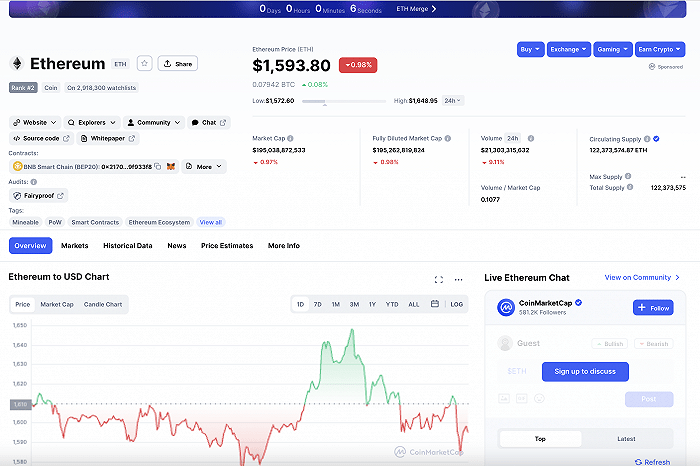This screenshot has width=700, height=466.
Task: Toggle LOG scale on the chart
Action: coord(456,304)
